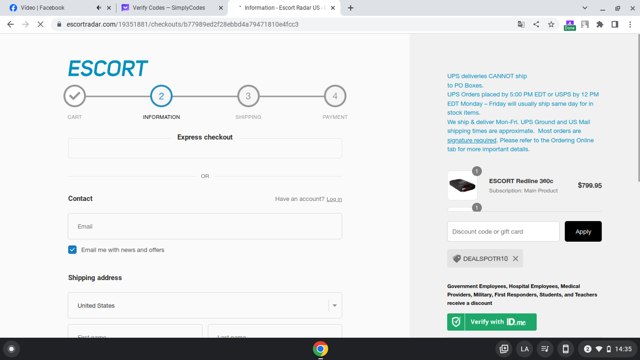Viewport: 640px width, 360px height.
Task: Click step 2 Information circle
Action: click(x=161, y=96)
